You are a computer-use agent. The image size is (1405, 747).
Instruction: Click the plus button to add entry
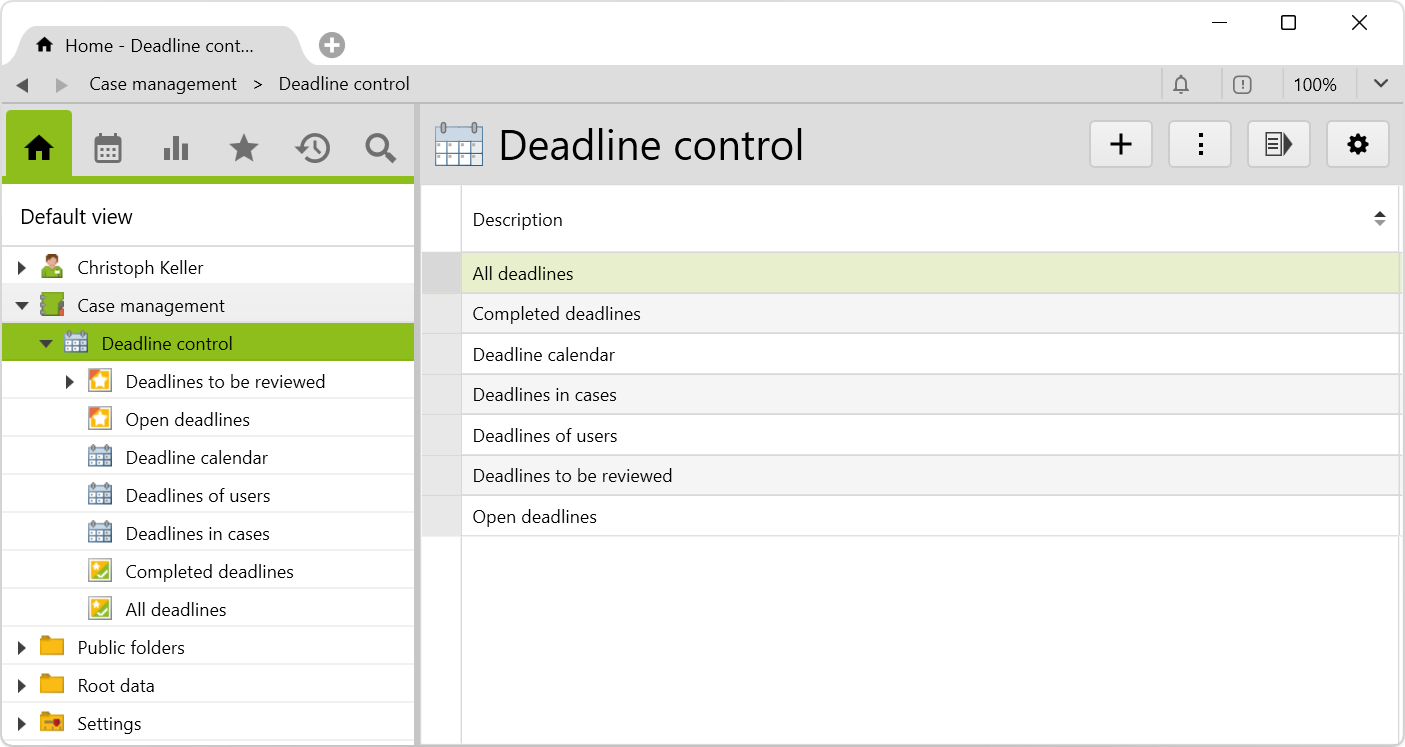[x=1121, y=145]
